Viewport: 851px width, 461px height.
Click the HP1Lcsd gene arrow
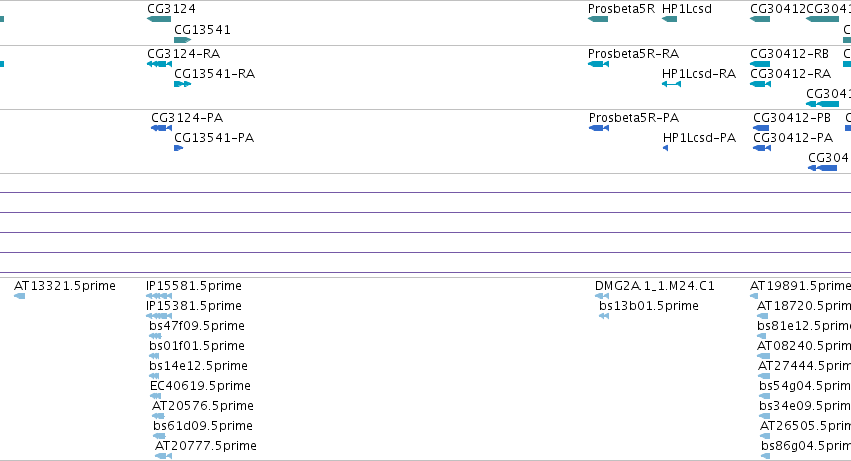click(669, 19)
